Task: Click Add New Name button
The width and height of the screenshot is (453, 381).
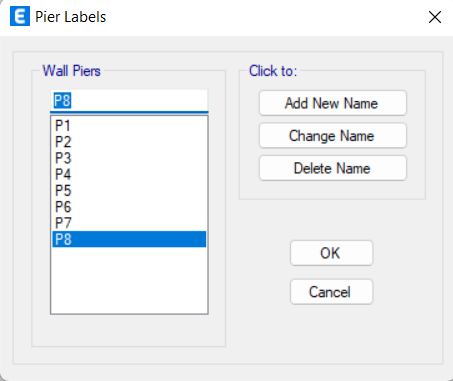Action: tap(333, 103)
